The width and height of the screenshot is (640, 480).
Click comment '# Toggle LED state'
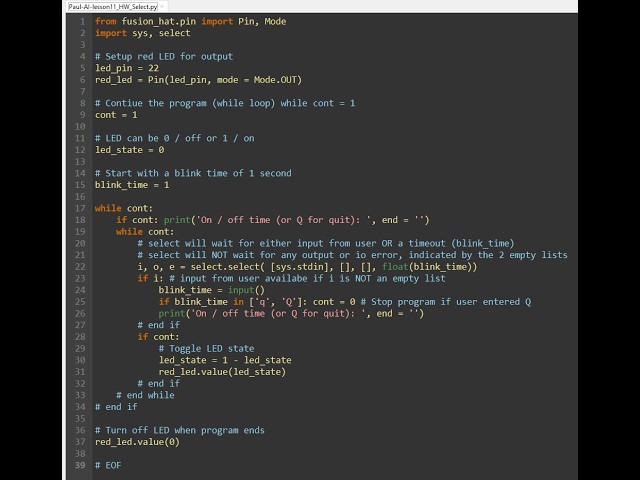point(206,348)
